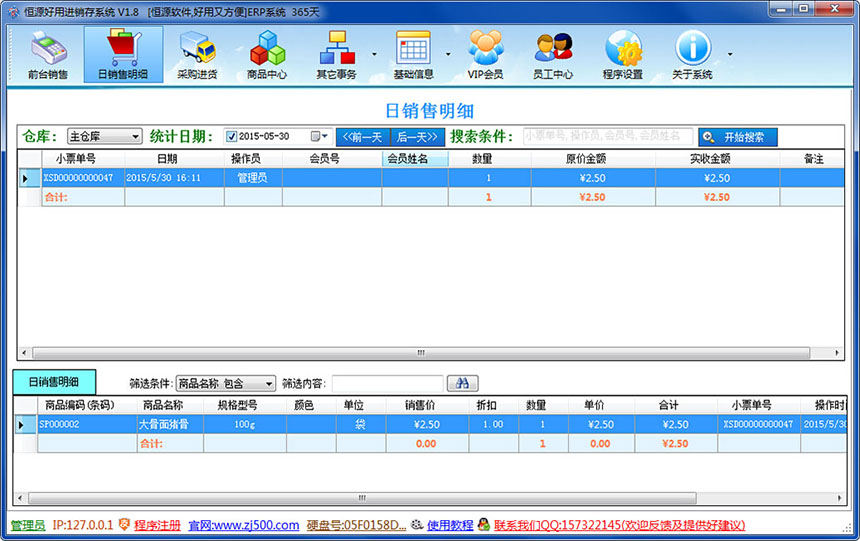
Task: Open 采购进货 truck icon
Action: point(197,55)
